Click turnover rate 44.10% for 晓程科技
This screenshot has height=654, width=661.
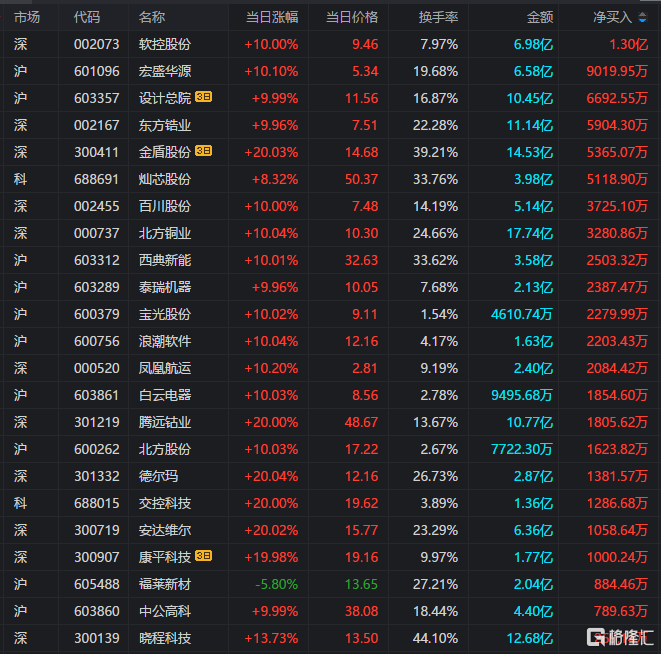click(435, 638)
